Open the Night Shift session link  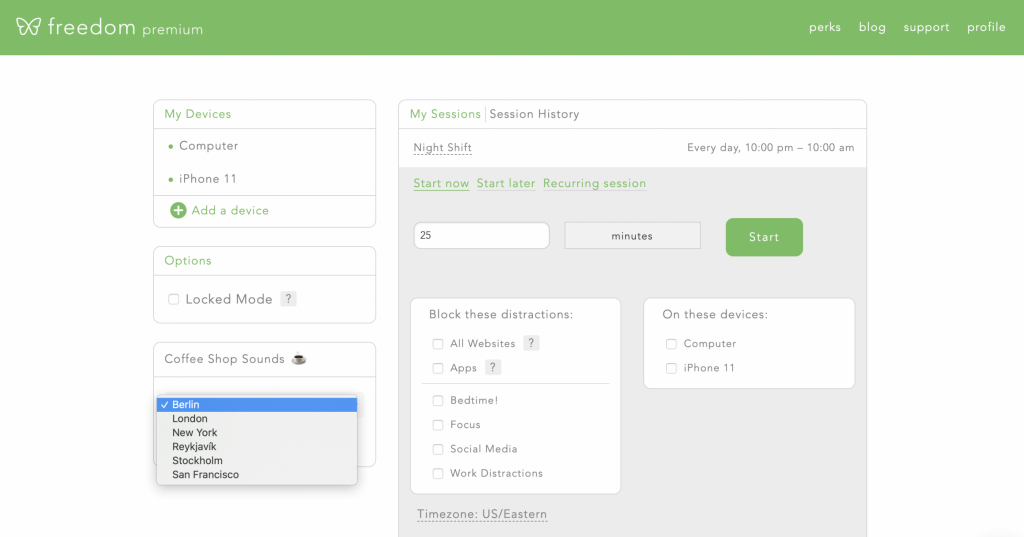tap(442, 148)
